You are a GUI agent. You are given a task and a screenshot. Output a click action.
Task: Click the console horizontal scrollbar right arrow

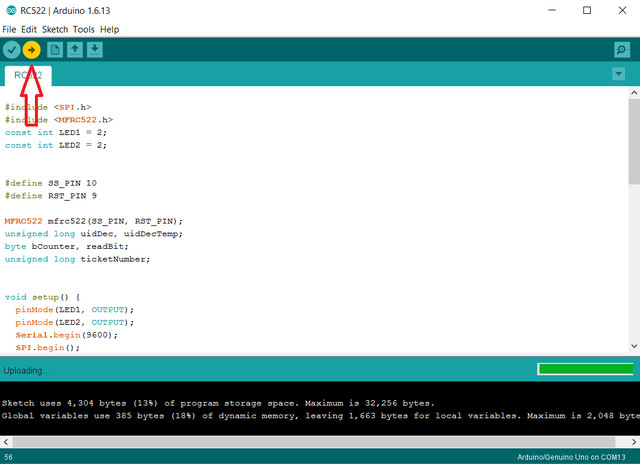pos(633,441)
